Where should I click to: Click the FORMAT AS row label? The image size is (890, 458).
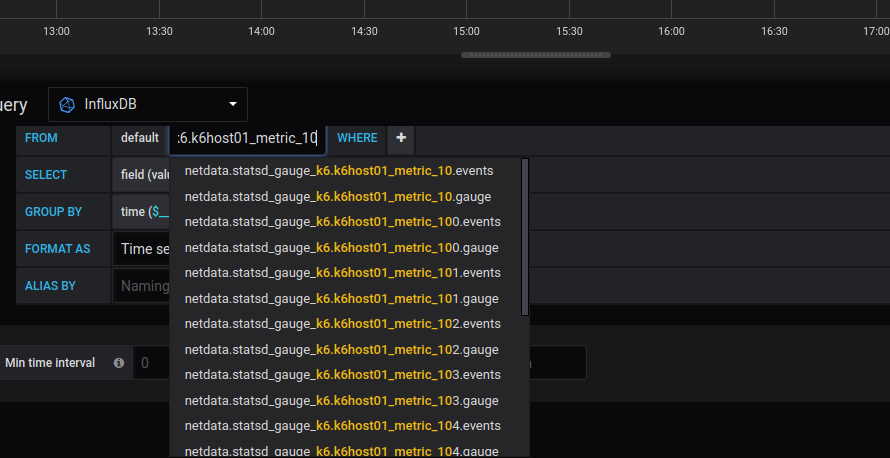point(63,249)
